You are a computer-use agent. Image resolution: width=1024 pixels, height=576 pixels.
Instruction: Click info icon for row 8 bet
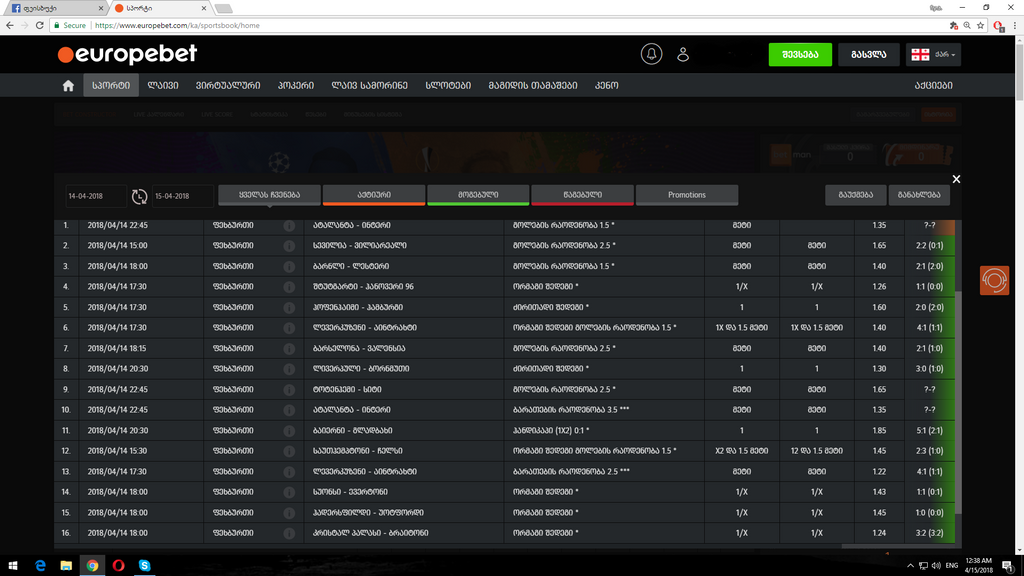(289, 369)
